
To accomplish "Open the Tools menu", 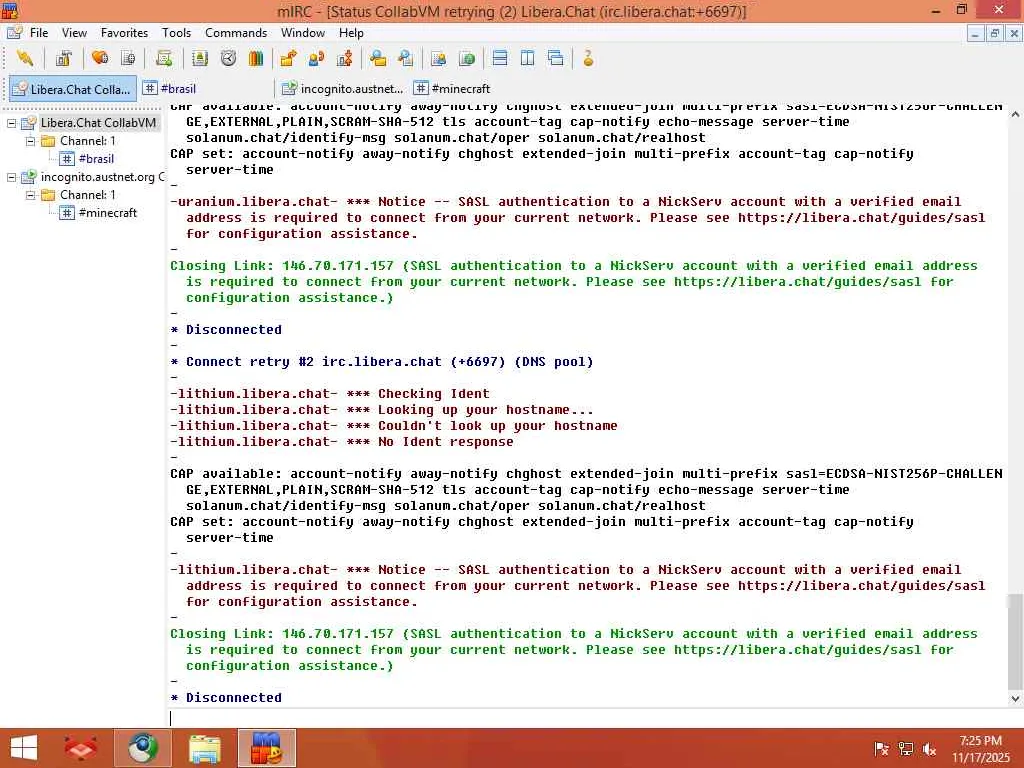I will [x=176, y=33].
